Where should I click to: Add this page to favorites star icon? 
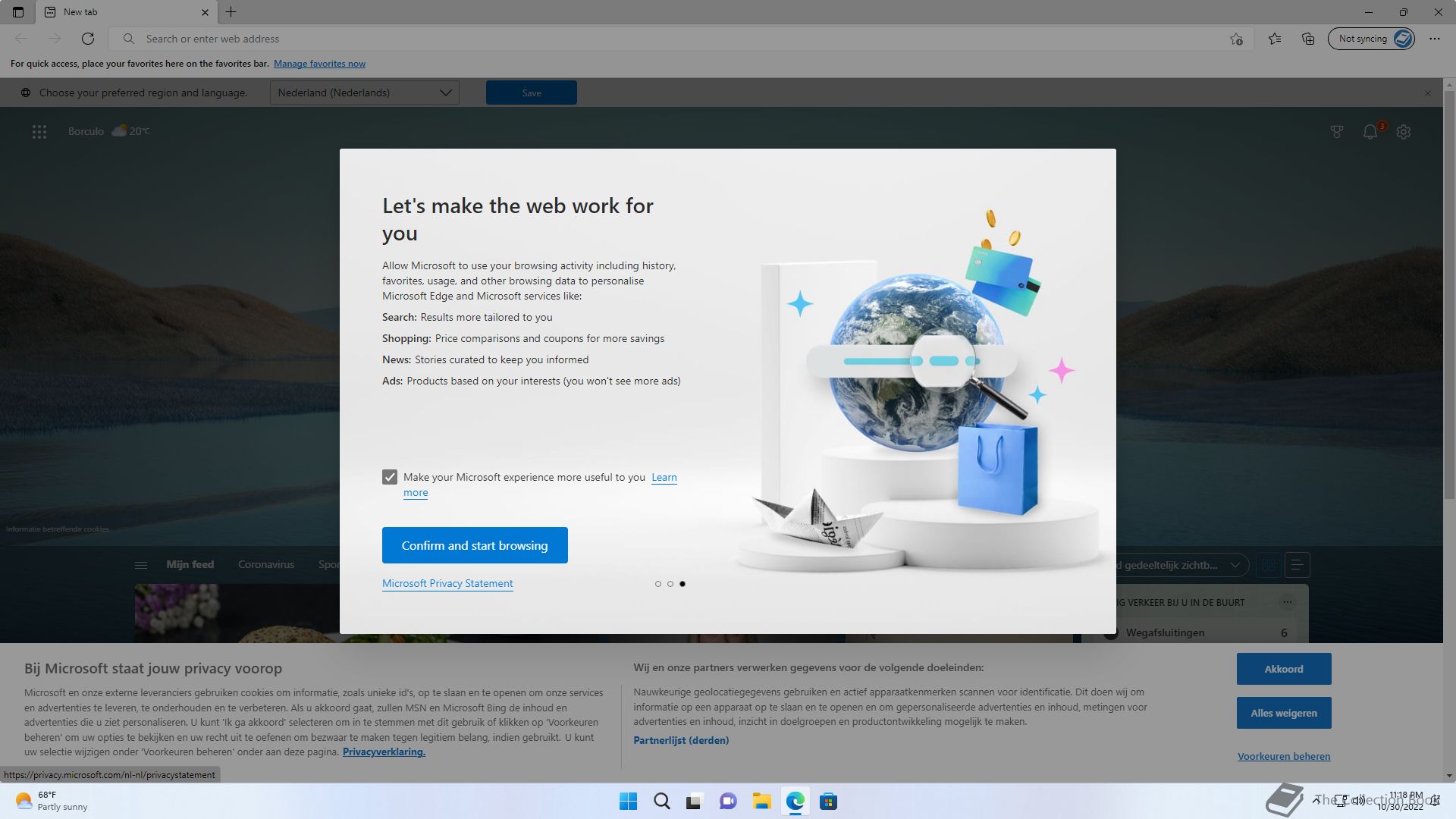click(1236, 39)
